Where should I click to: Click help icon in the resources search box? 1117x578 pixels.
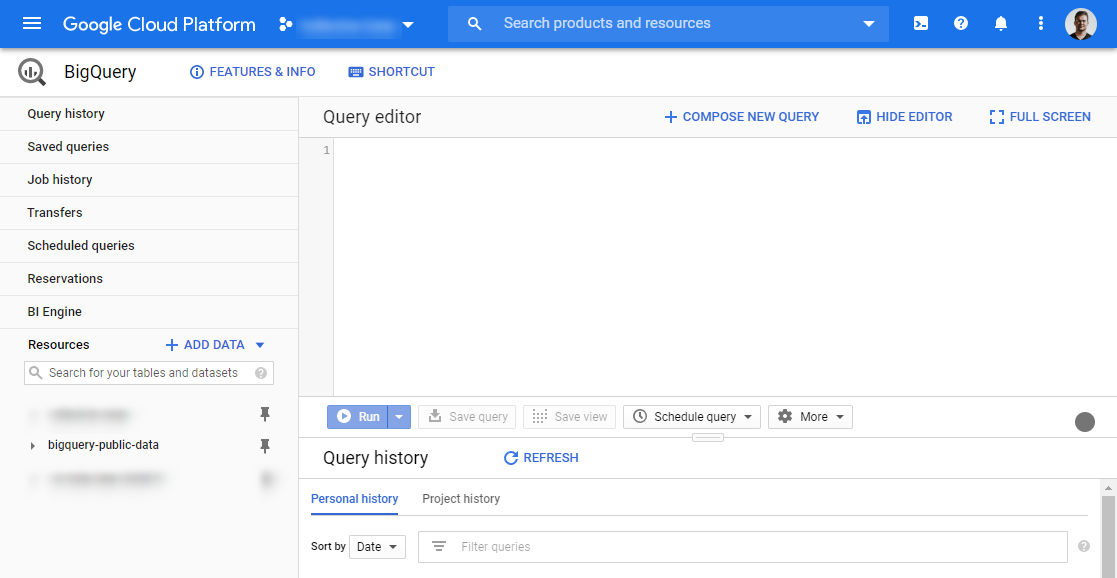(x=261, y=373)
